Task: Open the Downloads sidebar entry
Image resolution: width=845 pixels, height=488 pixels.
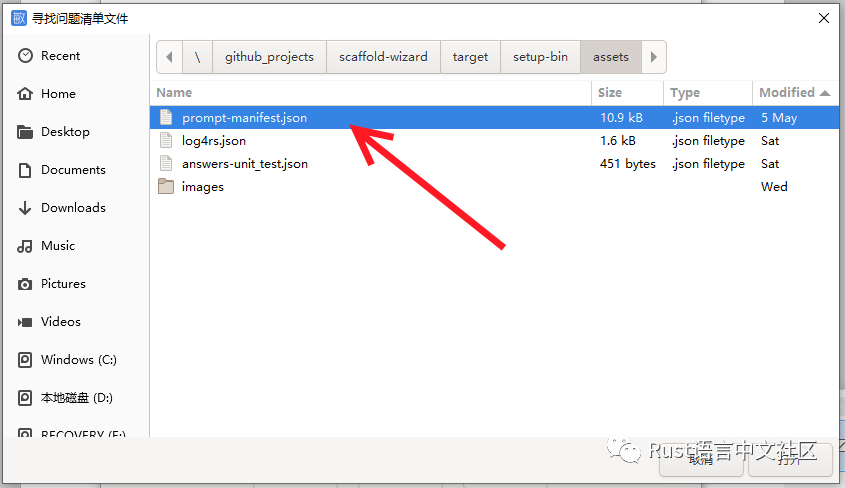Action: tap(75, 207)
